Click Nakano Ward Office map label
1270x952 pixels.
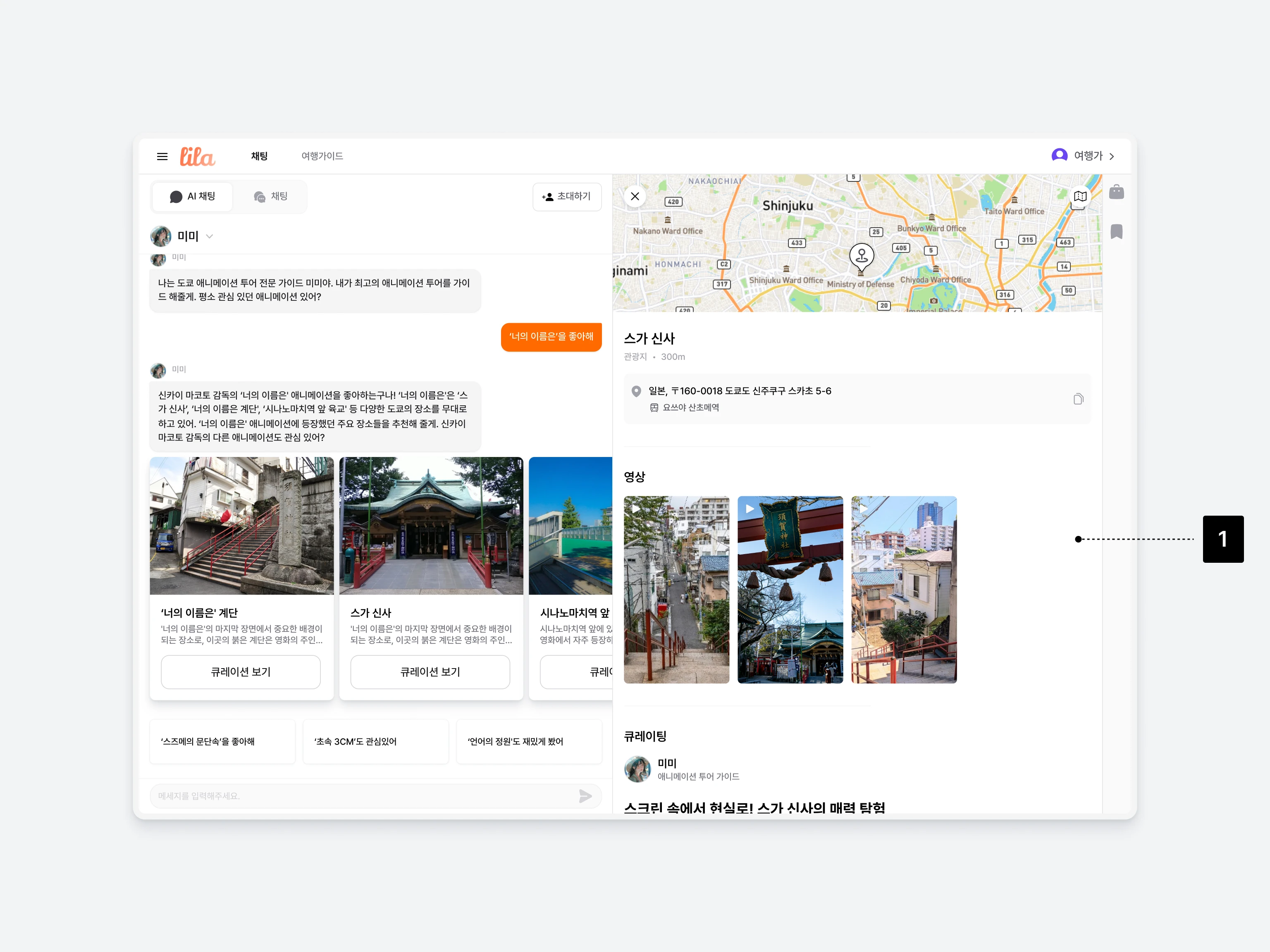(668, 231)
